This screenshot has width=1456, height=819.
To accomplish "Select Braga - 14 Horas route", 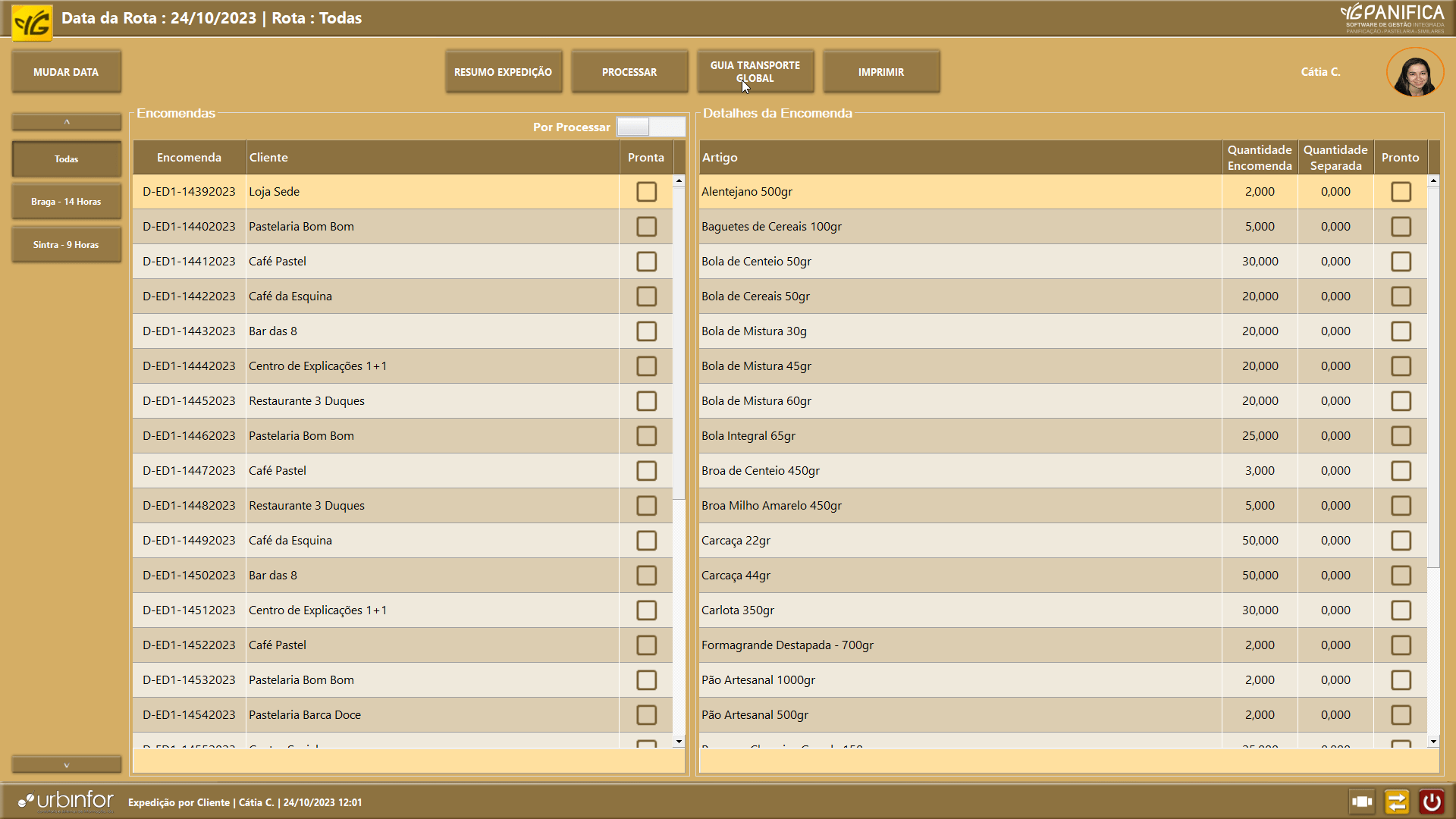I will point(66,202).
